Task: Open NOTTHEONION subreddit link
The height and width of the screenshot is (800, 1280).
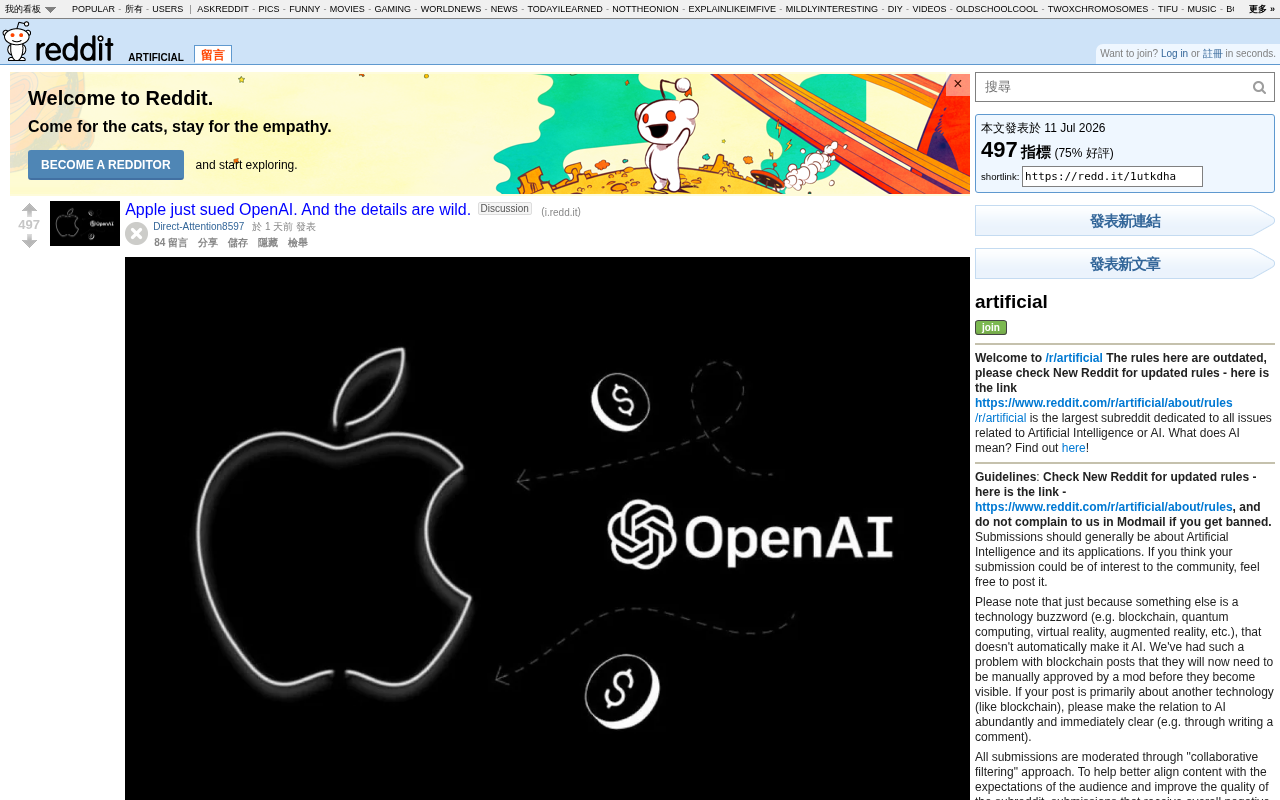Action: pyautogui.click(x=645, y=9)
